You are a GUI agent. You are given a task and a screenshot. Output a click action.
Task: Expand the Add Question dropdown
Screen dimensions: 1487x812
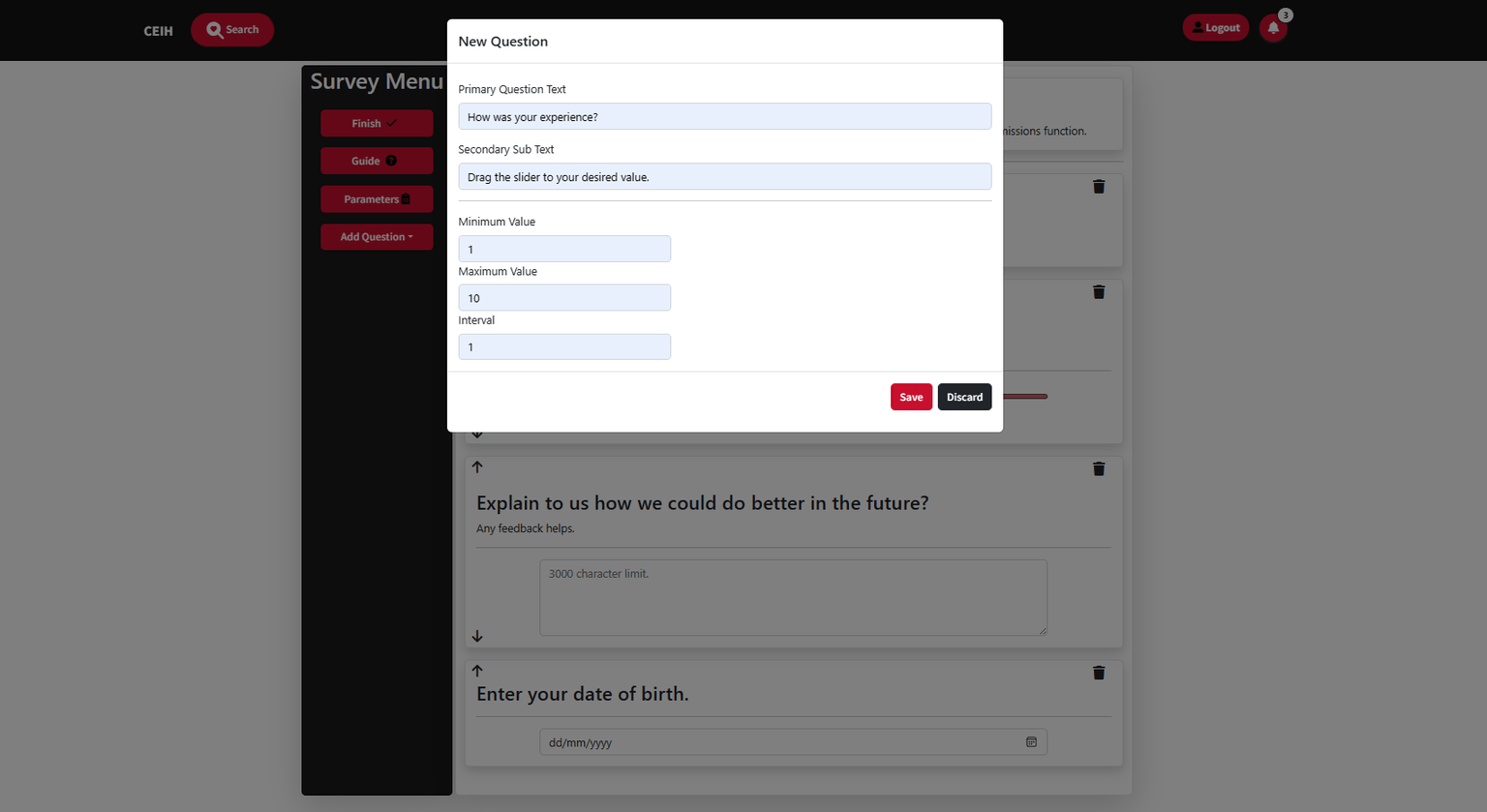pos(377,237)
